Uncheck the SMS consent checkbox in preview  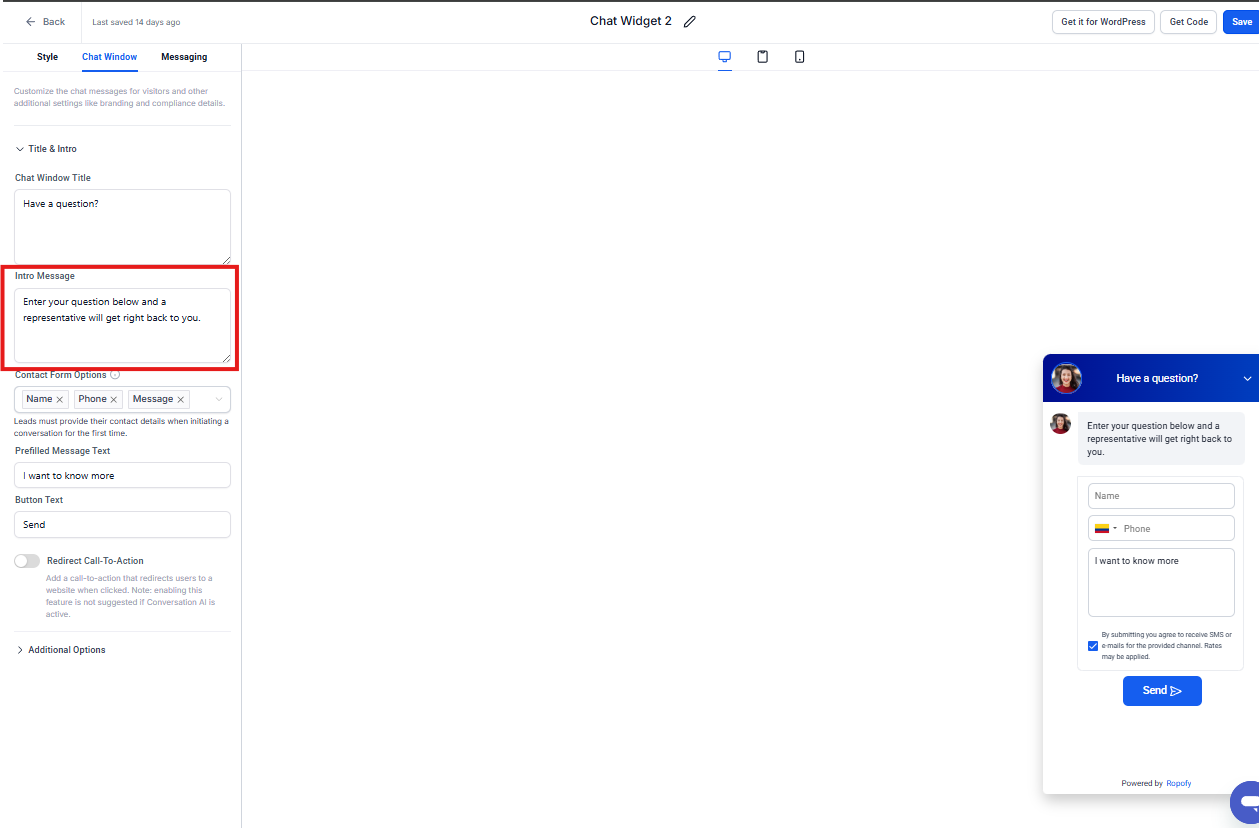point(1092,646)
